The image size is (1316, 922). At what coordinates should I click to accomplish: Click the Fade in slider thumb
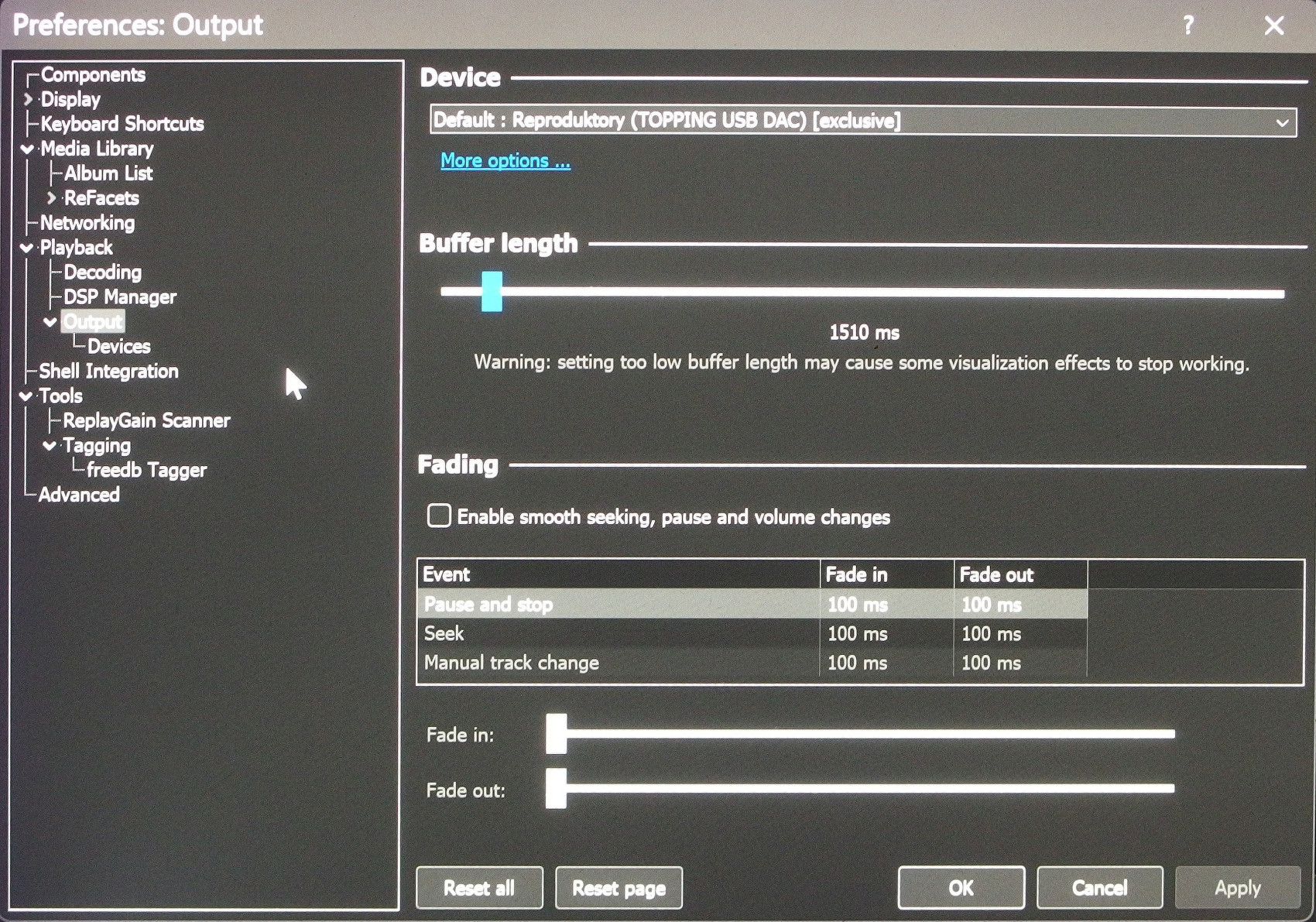(556, 734)
